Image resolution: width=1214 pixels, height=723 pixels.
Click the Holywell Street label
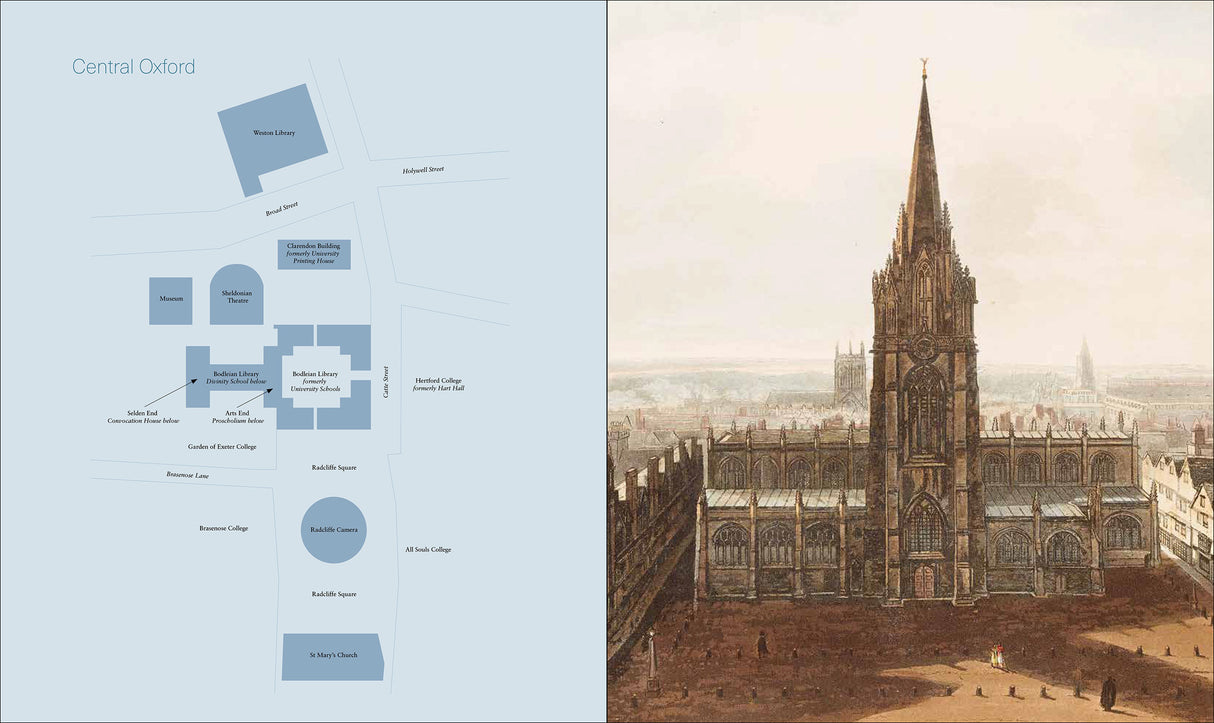coord(424,169)
